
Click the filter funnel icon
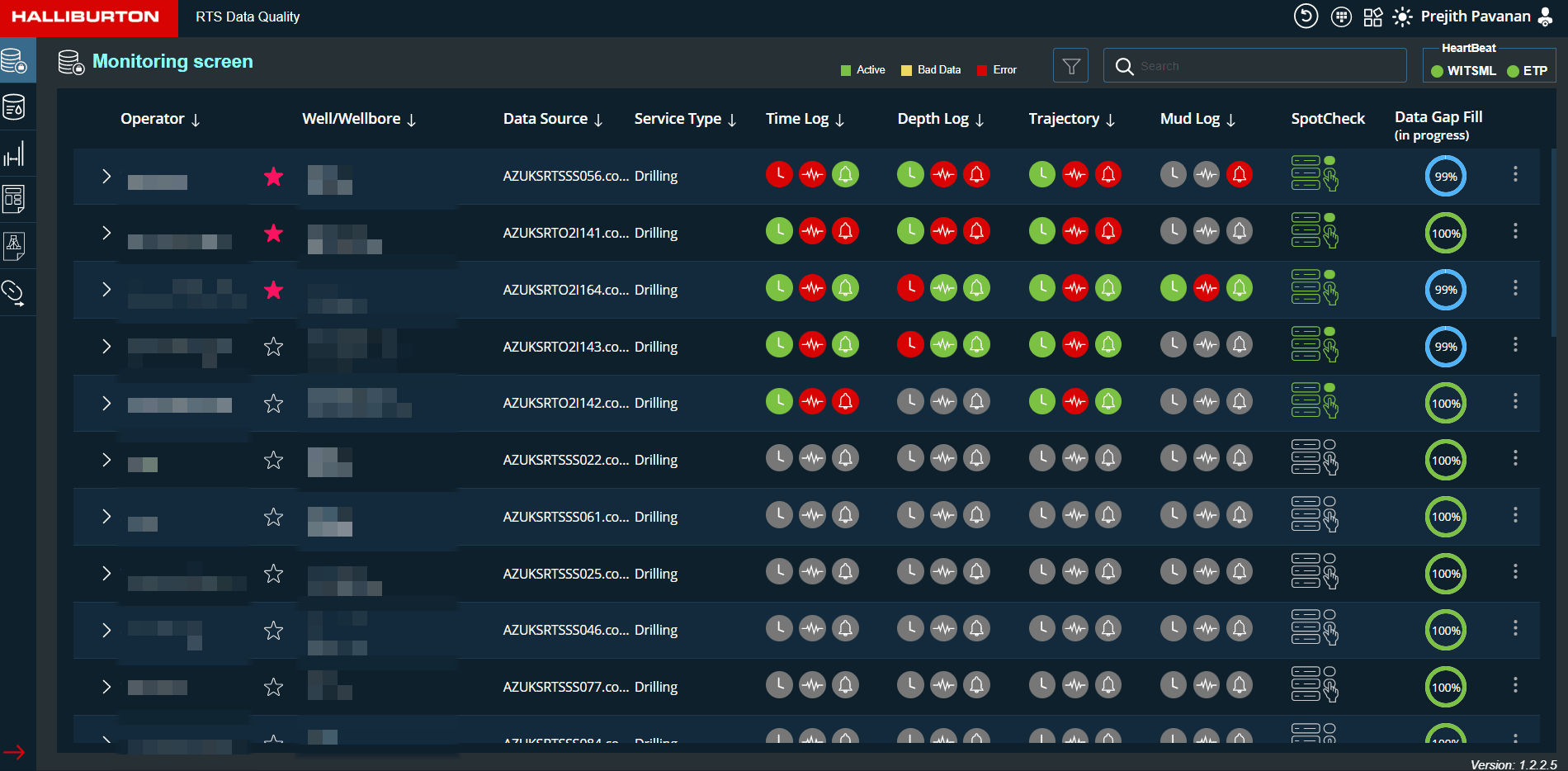pyautogui.click(x=1070, y=66)
